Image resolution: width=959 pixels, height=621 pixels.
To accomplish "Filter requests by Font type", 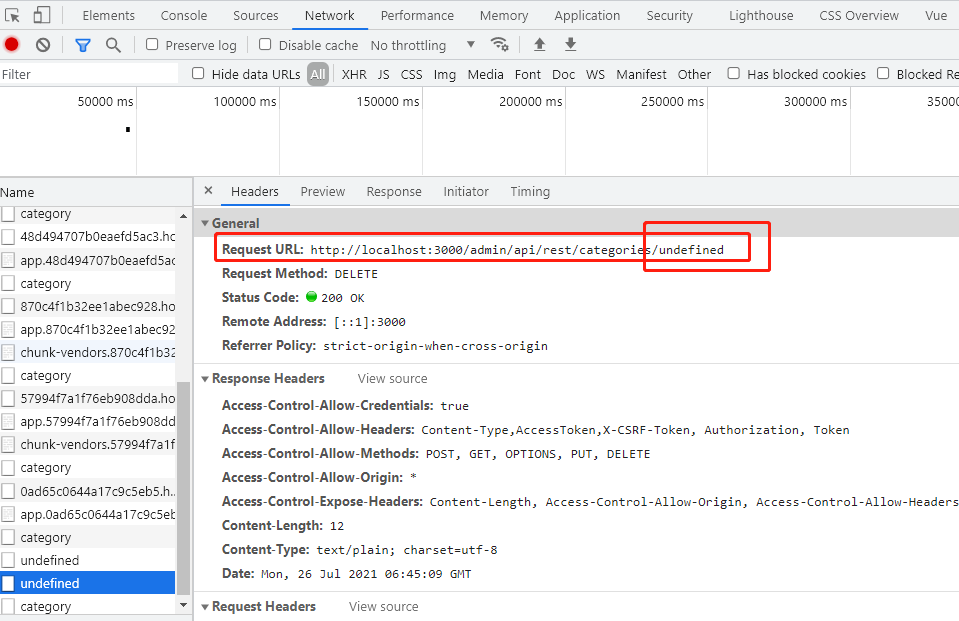I will [x=528, y=74].
